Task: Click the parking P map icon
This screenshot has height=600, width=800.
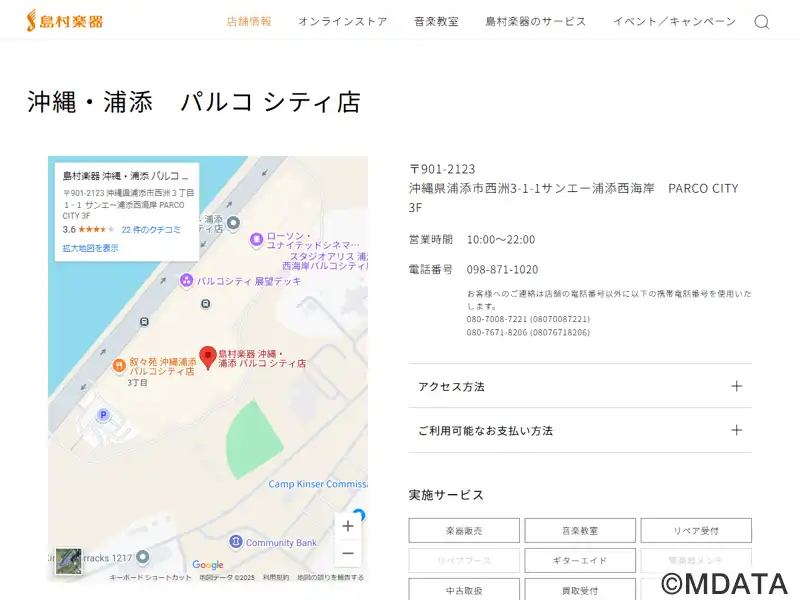Action: 104,415
